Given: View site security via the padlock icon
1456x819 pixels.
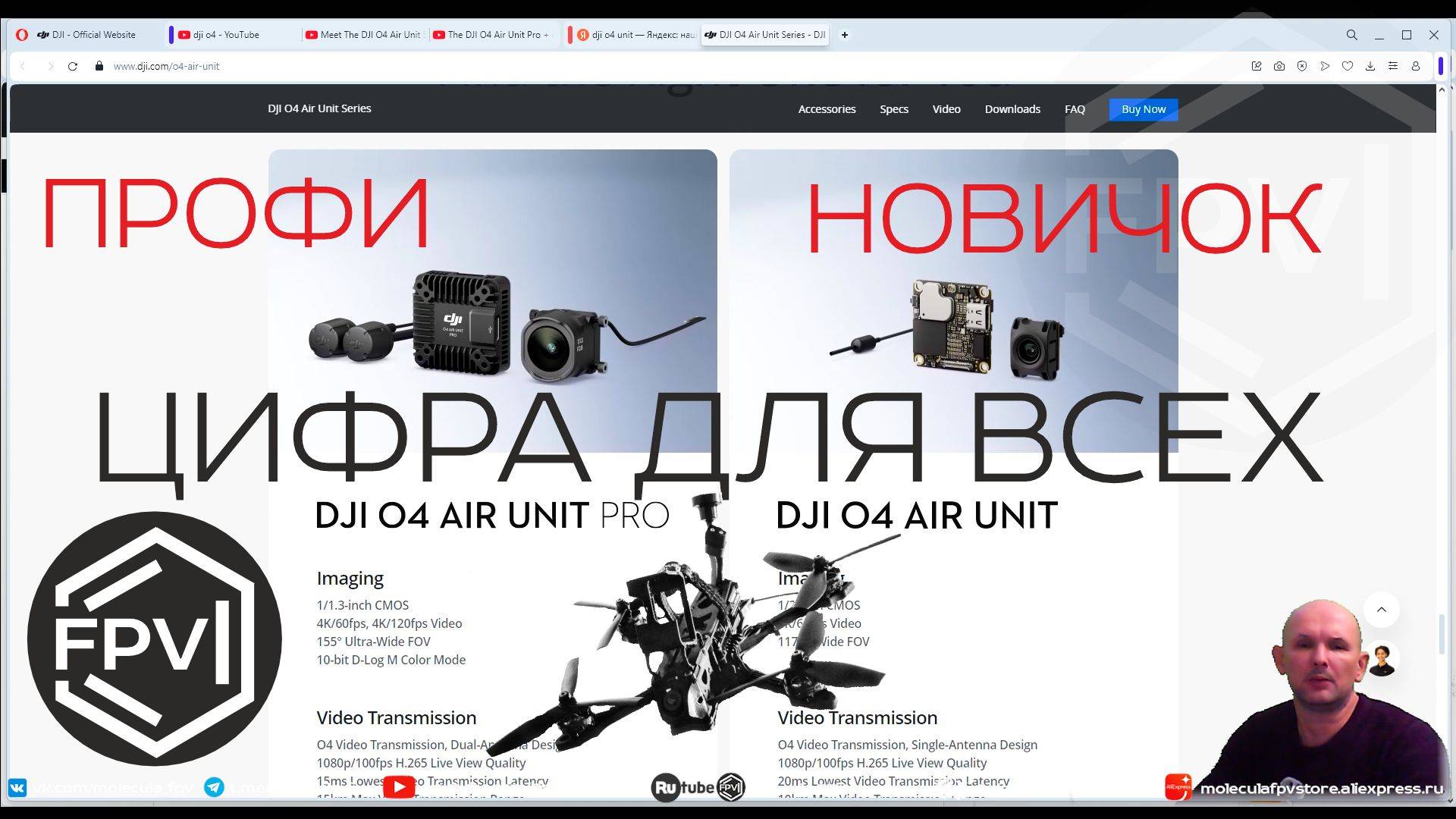Looking at the screenshot, I should pos(98,66).
